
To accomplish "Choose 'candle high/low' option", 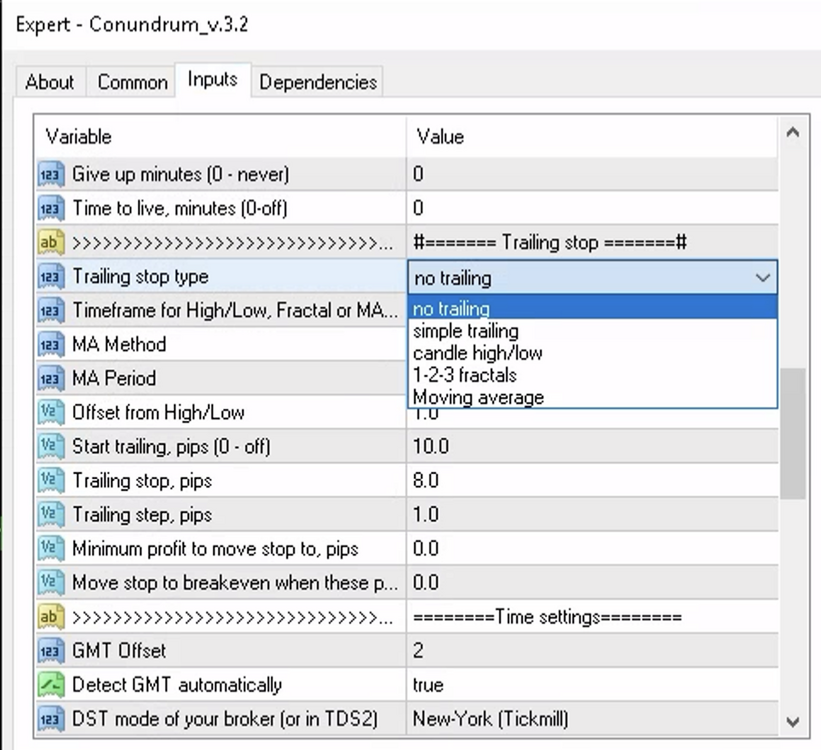I will click(592, 353).
